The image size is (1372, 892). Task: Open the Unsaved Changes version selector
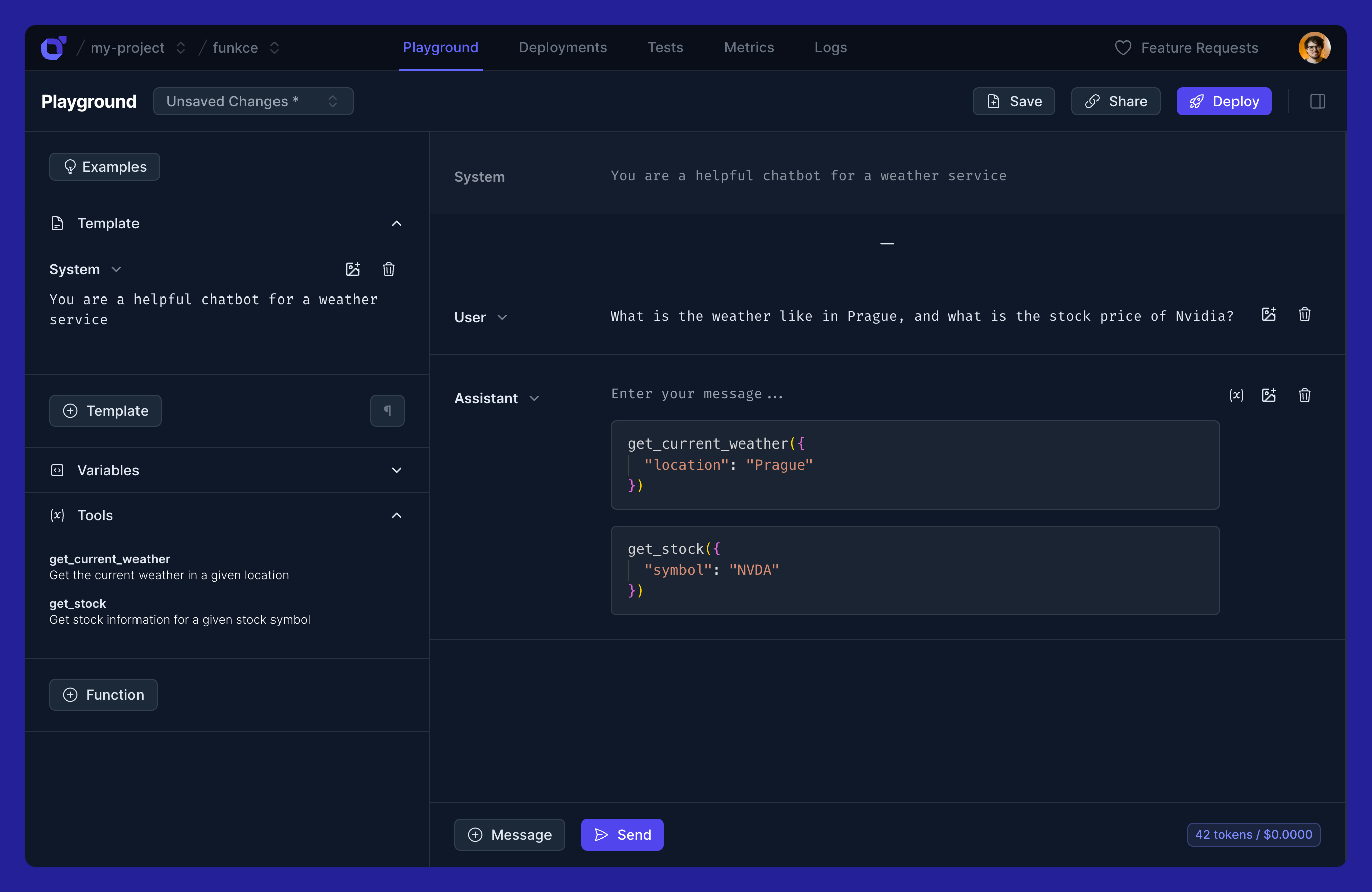click(252, 101)
